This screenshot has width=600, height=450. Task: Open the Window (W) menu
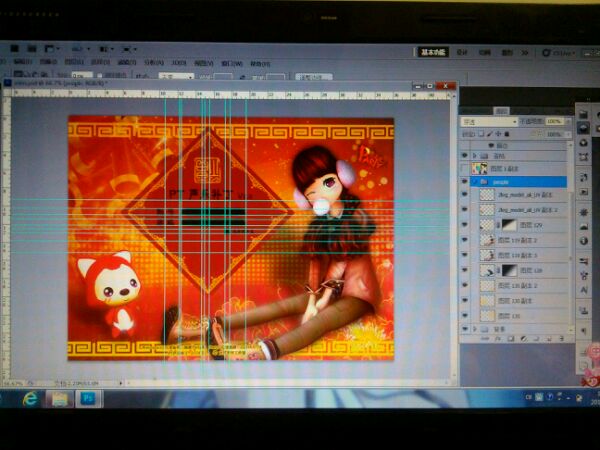pos(232,63)
